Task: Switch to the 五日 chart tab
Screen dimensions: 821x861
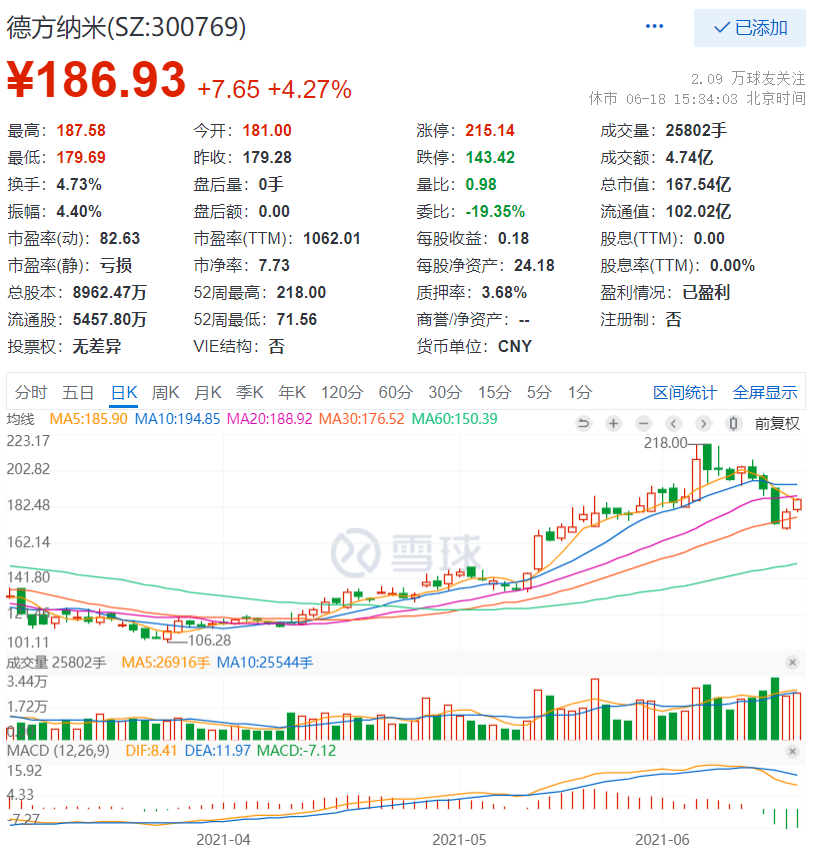Action: pyautogui.click(x=77, y=392)
